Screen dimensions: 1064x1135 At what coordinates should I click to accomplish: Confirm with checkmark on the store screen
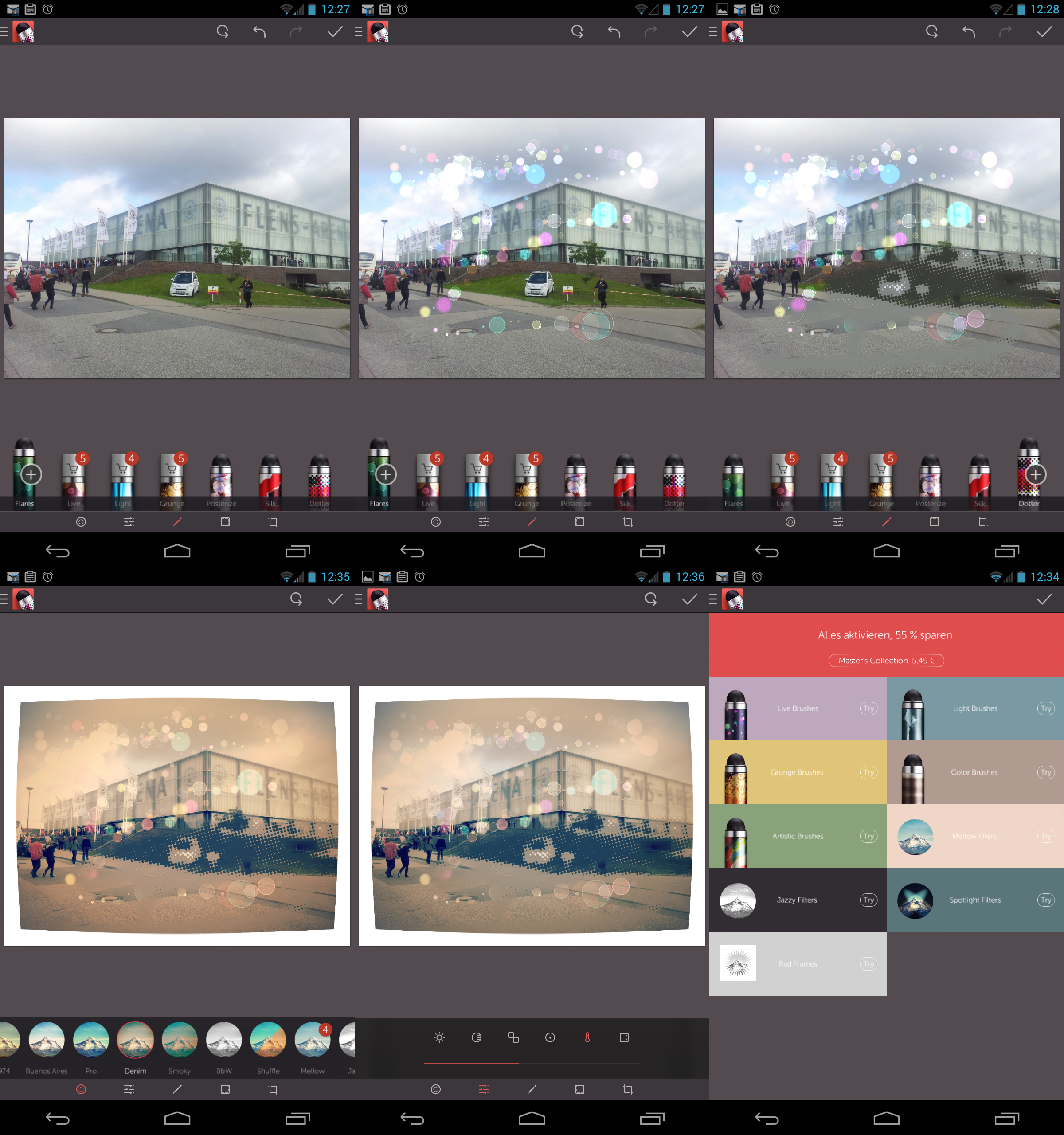(x=1044, y=599)
